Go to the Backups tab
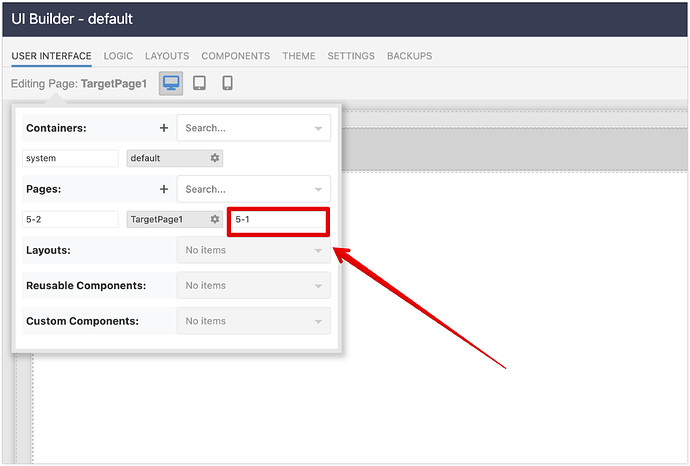The height and width of the screenshot is (466, 690). coord(409,56)
